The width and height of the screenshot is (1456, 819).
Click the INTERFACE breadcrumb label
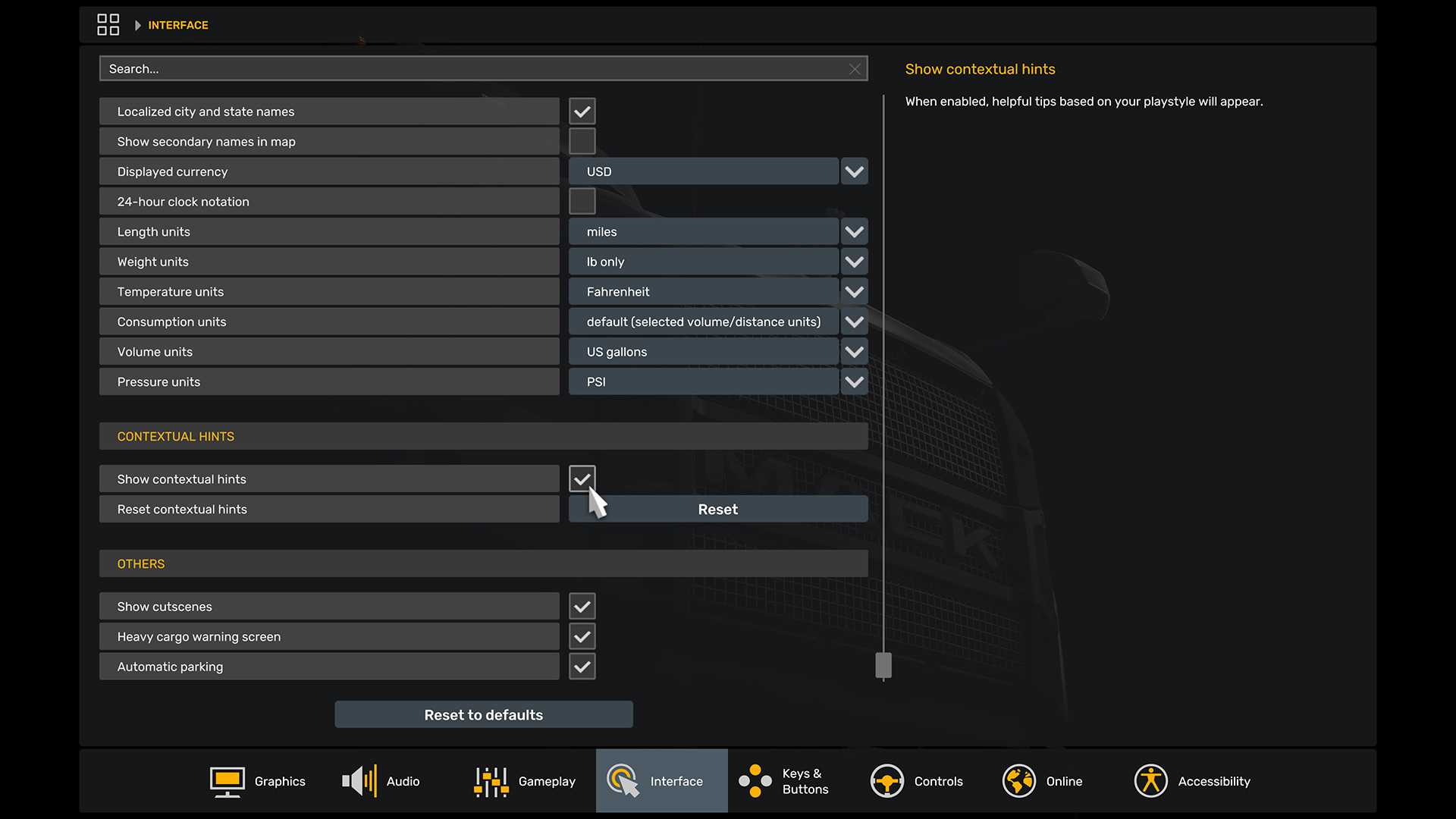point(177,25)
